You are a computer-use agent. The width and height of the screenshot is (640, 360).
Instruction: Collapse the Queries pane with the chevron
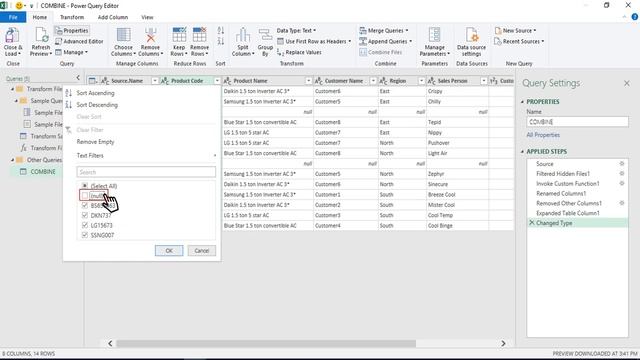78,78
